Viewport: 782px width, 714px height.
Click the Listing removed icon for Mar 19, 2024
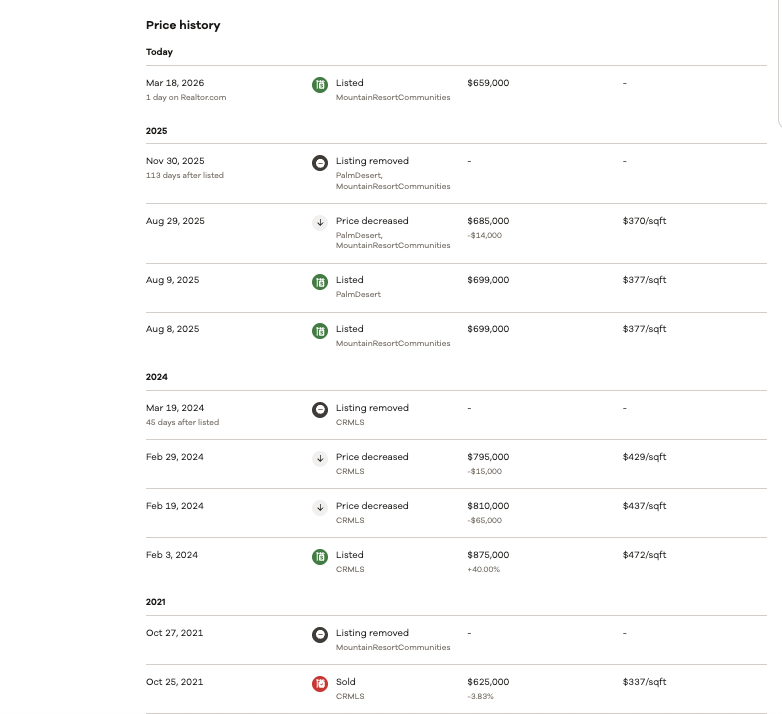click(x=320, y=410)
